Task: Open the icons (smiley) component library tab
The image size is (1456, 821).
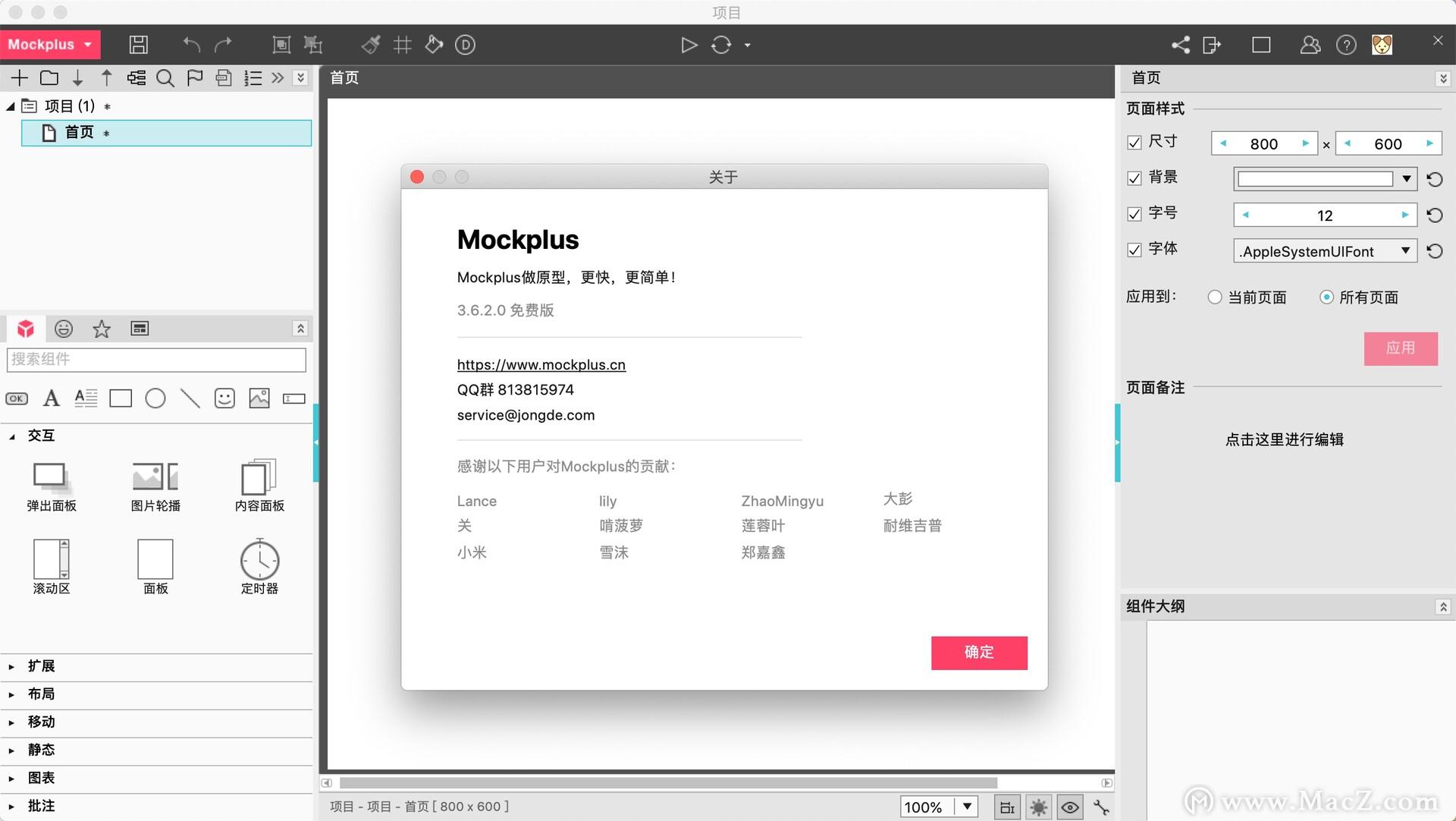Action: click(x=64, y=329)
